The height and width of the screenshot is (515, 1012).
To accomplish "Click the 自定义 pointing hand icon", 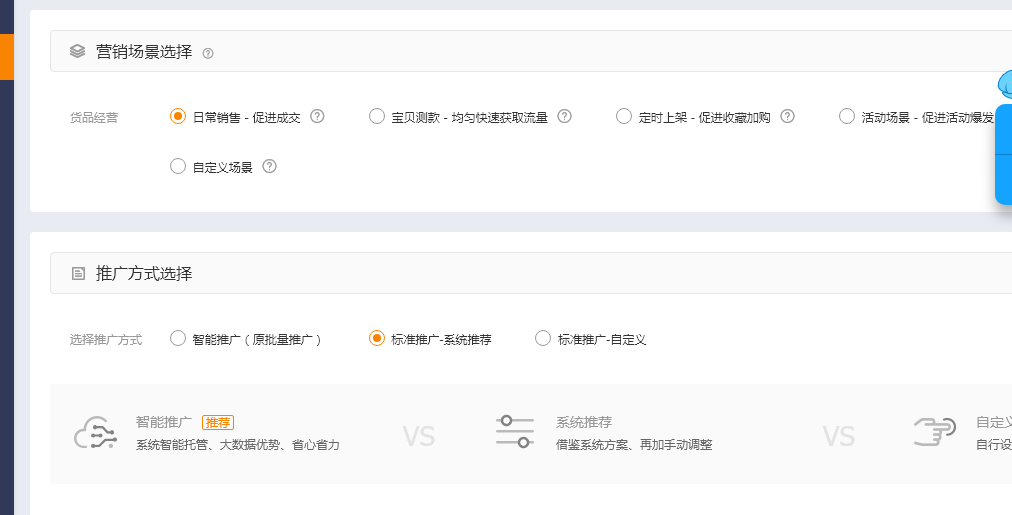I will pos(935,432).
